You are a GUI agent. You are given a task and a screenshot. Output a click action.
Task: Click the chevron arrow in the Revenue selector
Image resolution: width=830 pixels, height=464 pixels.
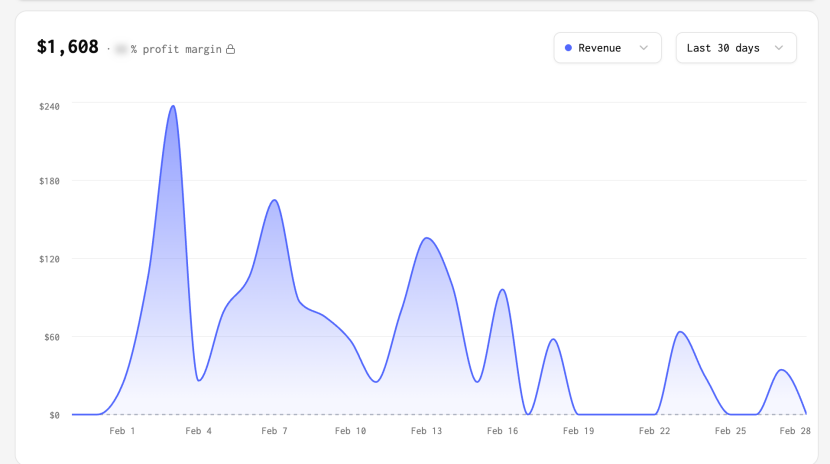[643, 48]
